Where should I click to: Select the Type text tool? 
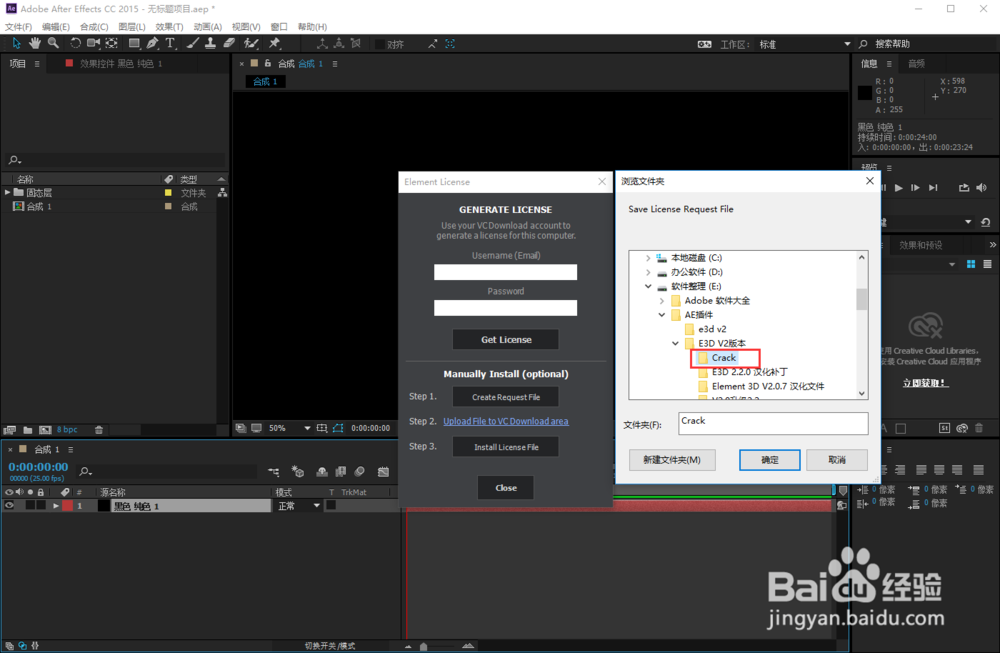[x=170, y=43]
